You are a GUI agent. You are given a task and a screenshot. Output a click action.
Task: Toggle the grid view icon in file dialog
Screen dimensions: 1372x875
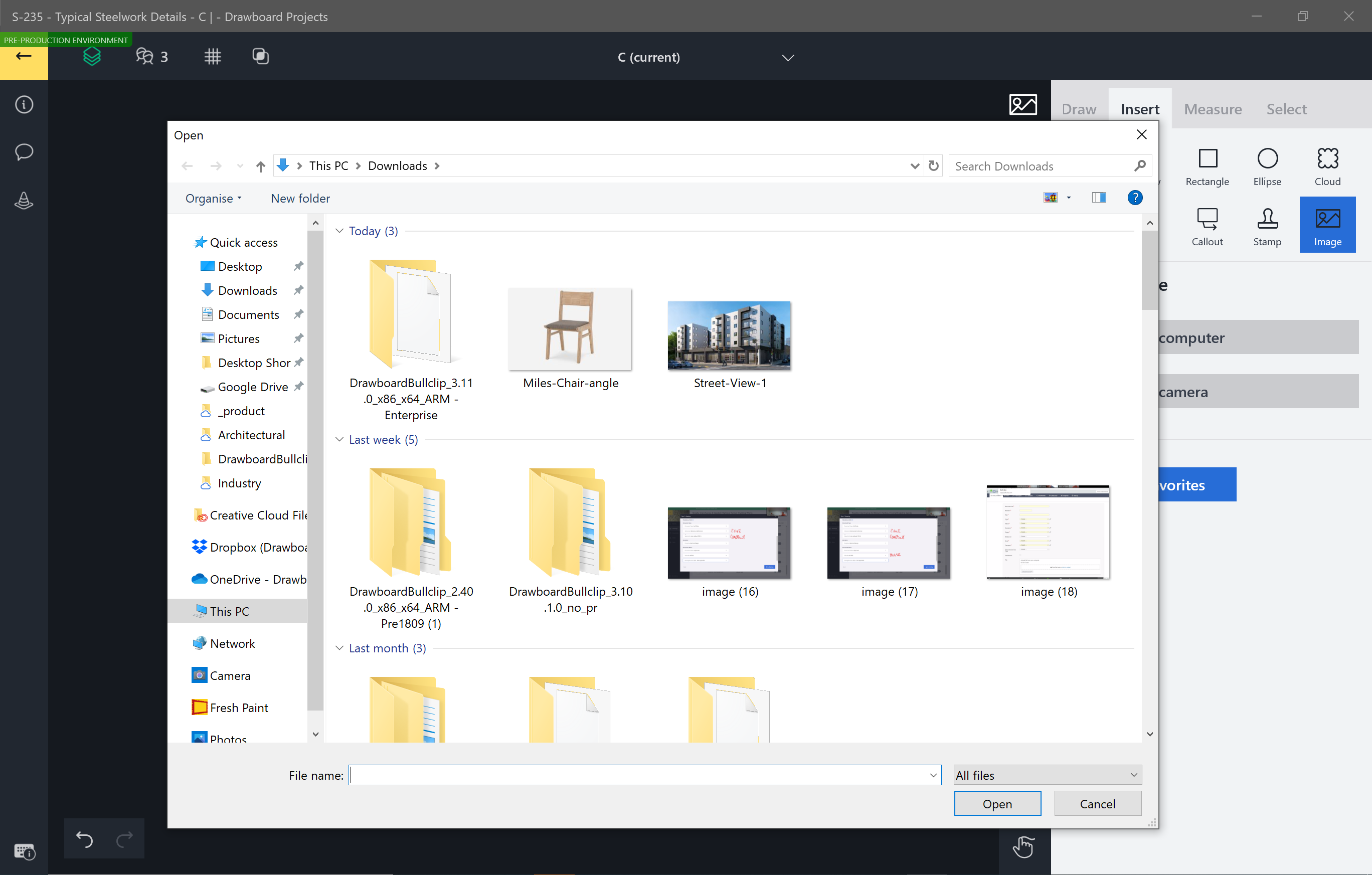pos(1050,198)
